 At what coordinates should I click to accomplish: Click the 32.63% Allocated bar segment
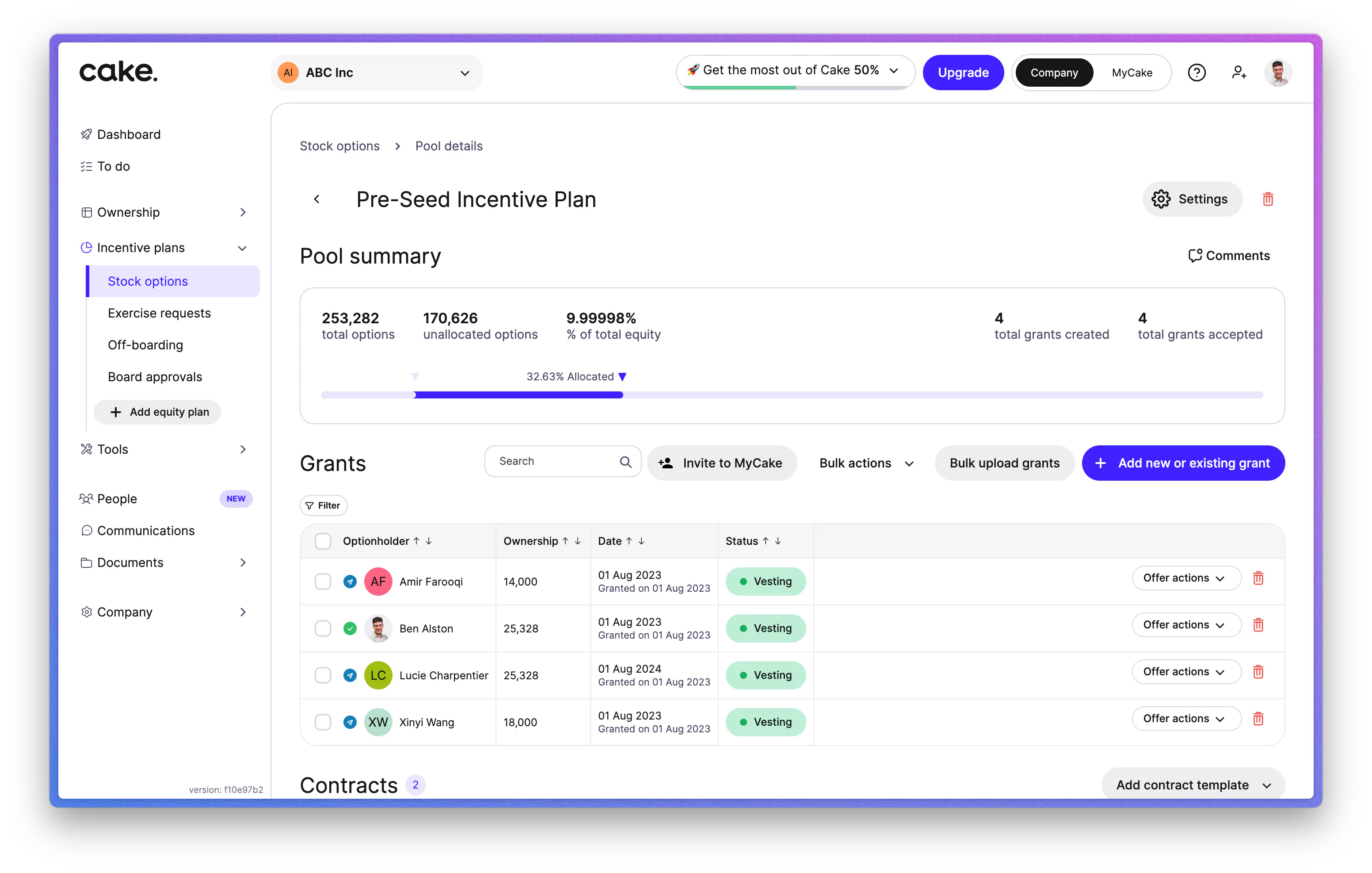point(518,394)
